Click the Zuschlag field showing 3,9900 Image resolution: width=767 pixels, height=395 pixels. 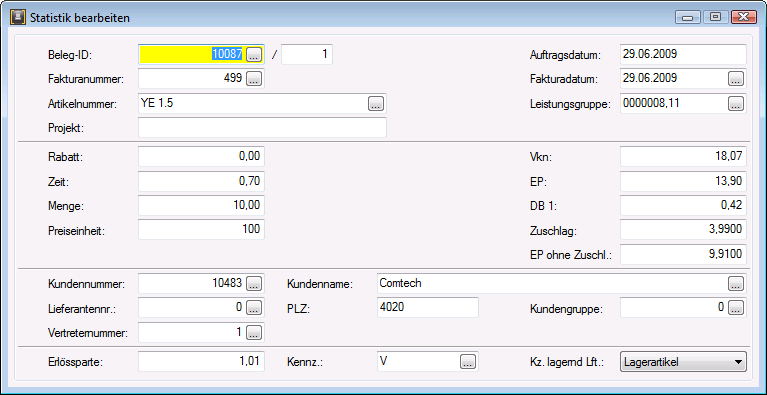683,229
